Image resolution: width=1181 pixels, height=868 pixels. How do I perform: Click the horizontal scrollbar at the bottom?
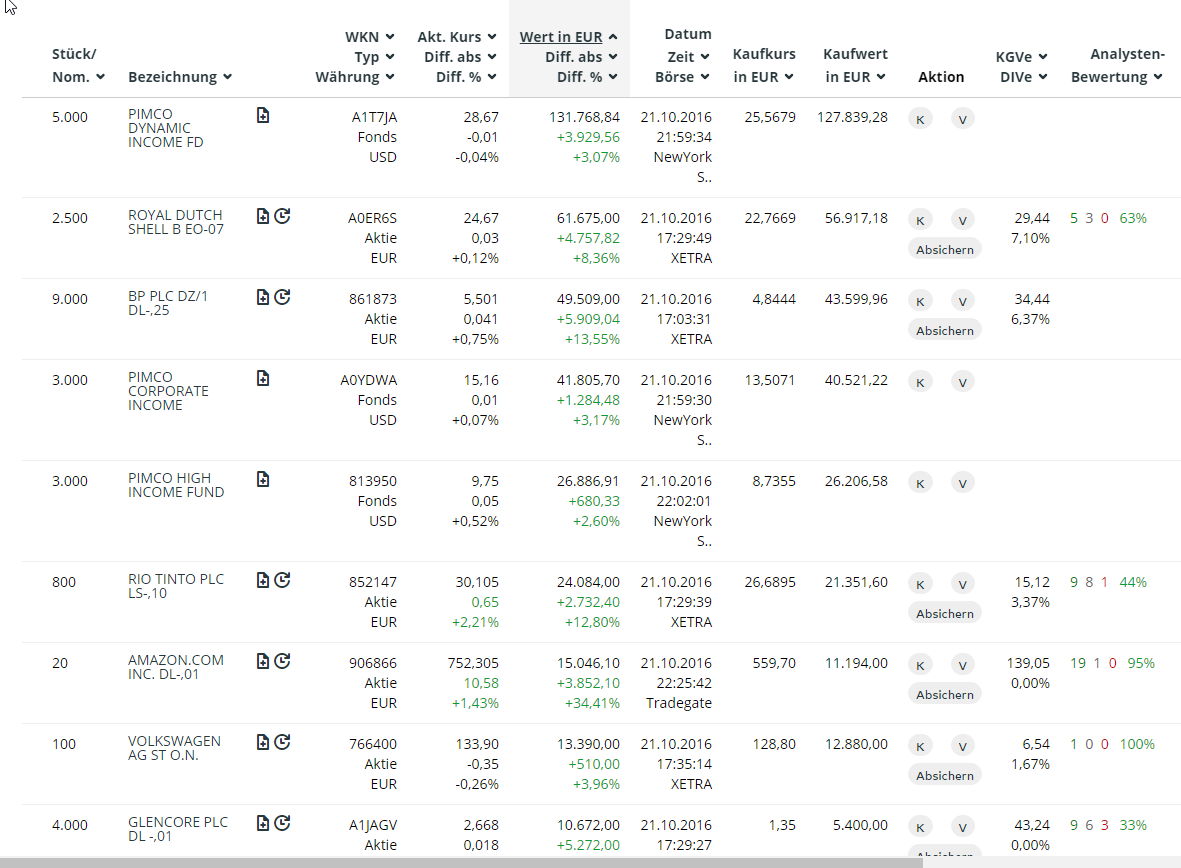[x=590, y=862]
